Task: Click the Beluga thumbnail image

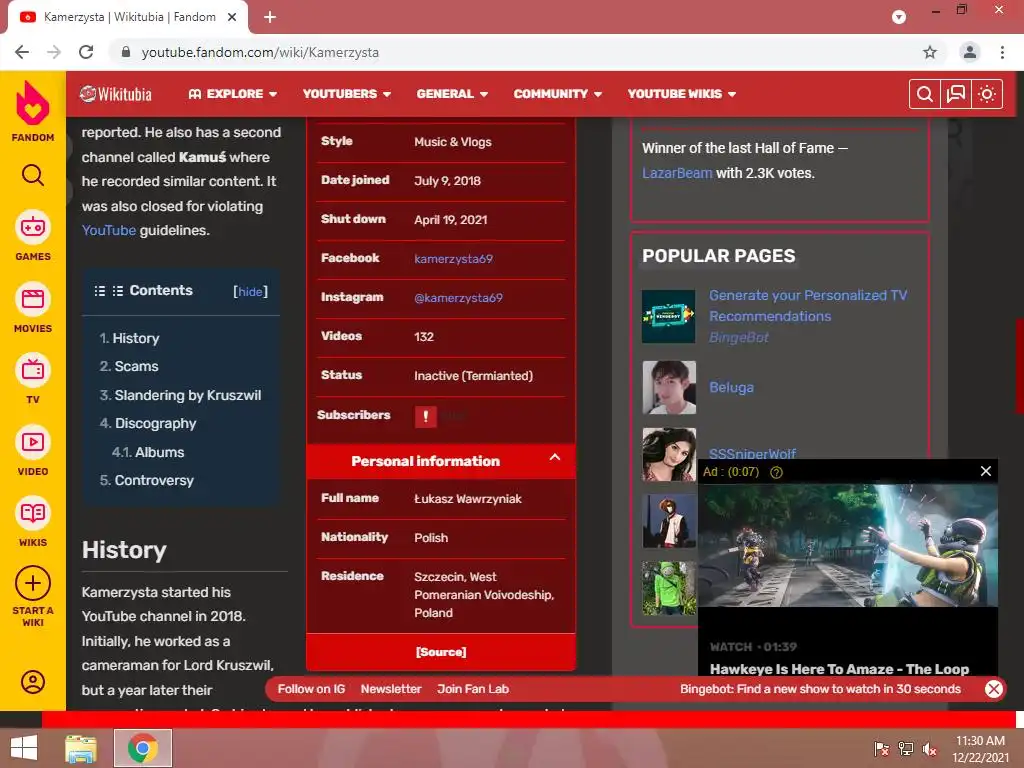Action: (x=669, y=387)
